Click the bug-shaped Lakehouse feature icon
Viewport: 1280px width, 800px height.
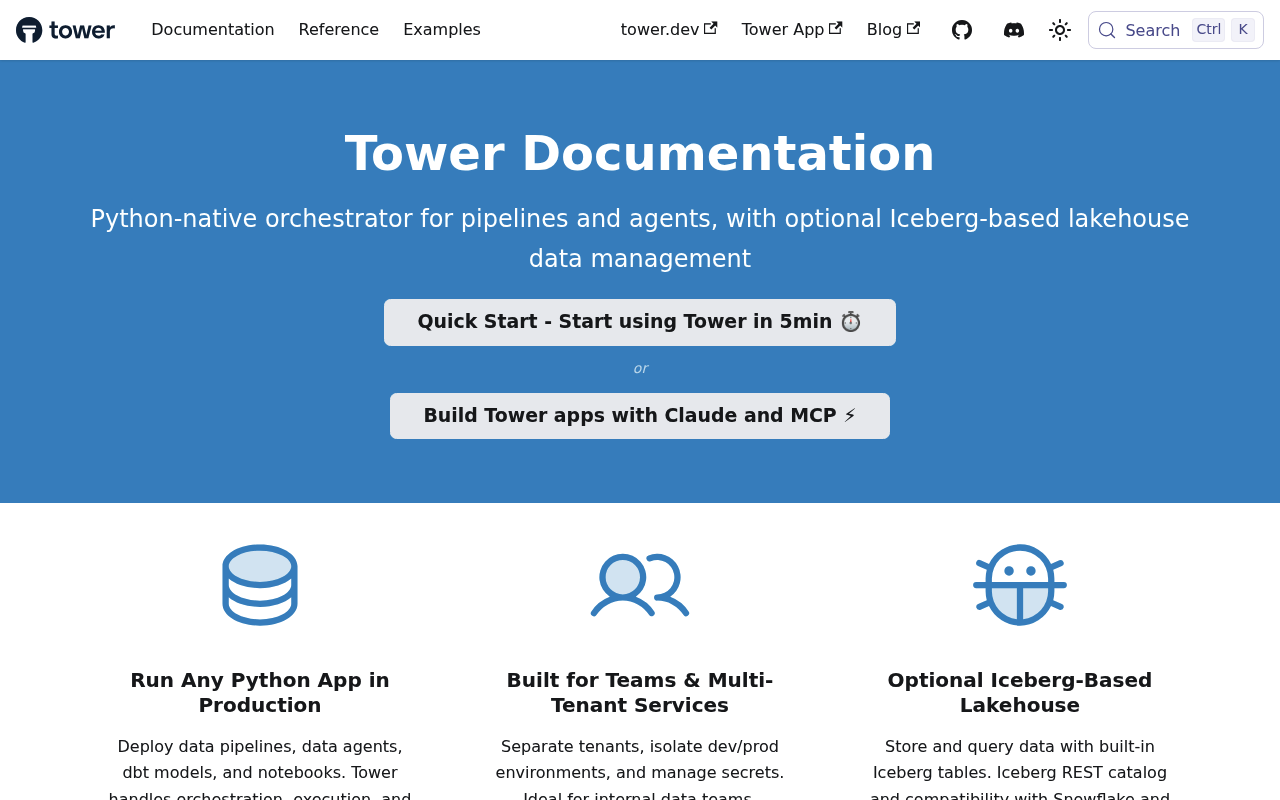1020,585
